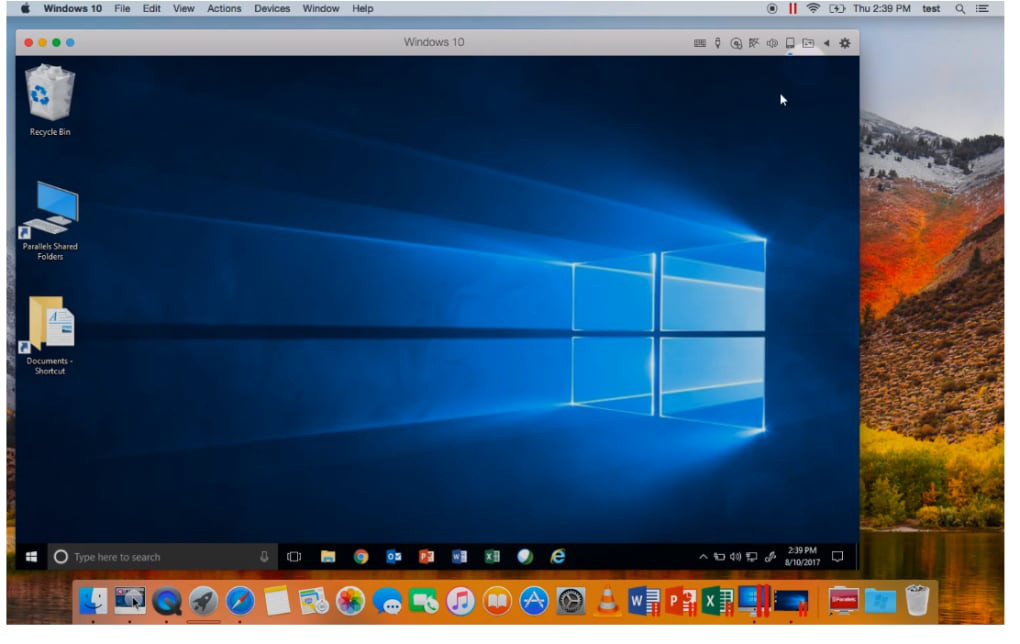This screenshot has height=644, width=1020.
Task: Open macOS Notification Center
Action: click(982, 8)
